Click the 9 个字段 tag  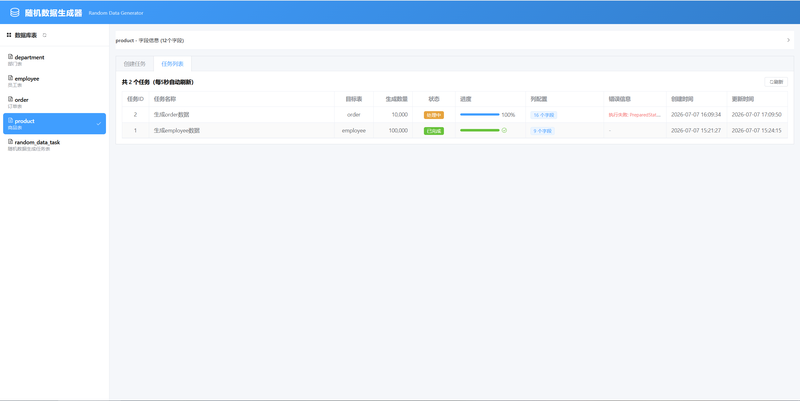pyautogui.click(x=542, y=131)
